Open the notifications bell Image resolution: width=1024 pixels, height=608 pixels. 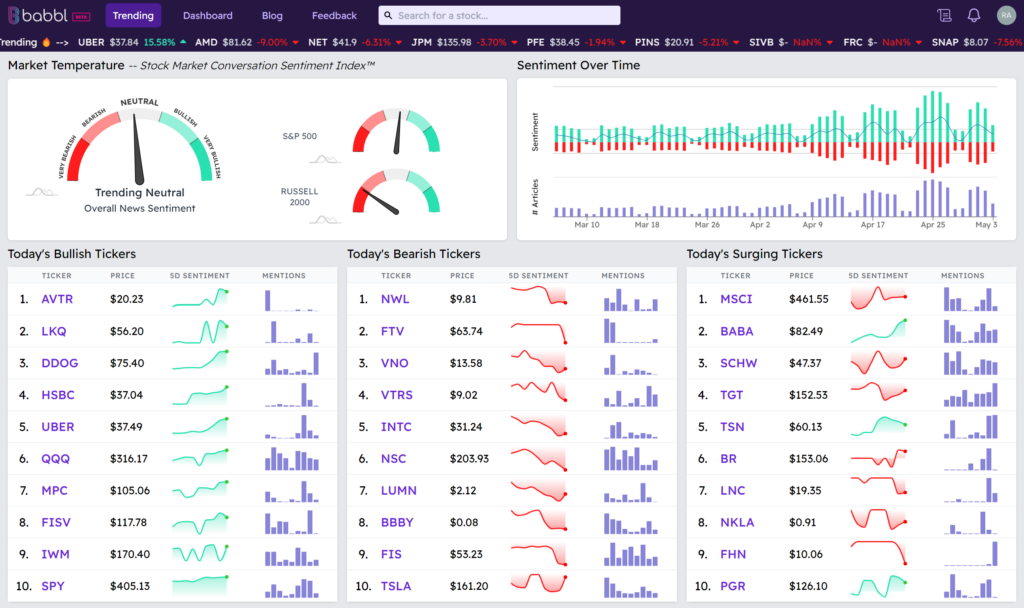tap(973, 15)
